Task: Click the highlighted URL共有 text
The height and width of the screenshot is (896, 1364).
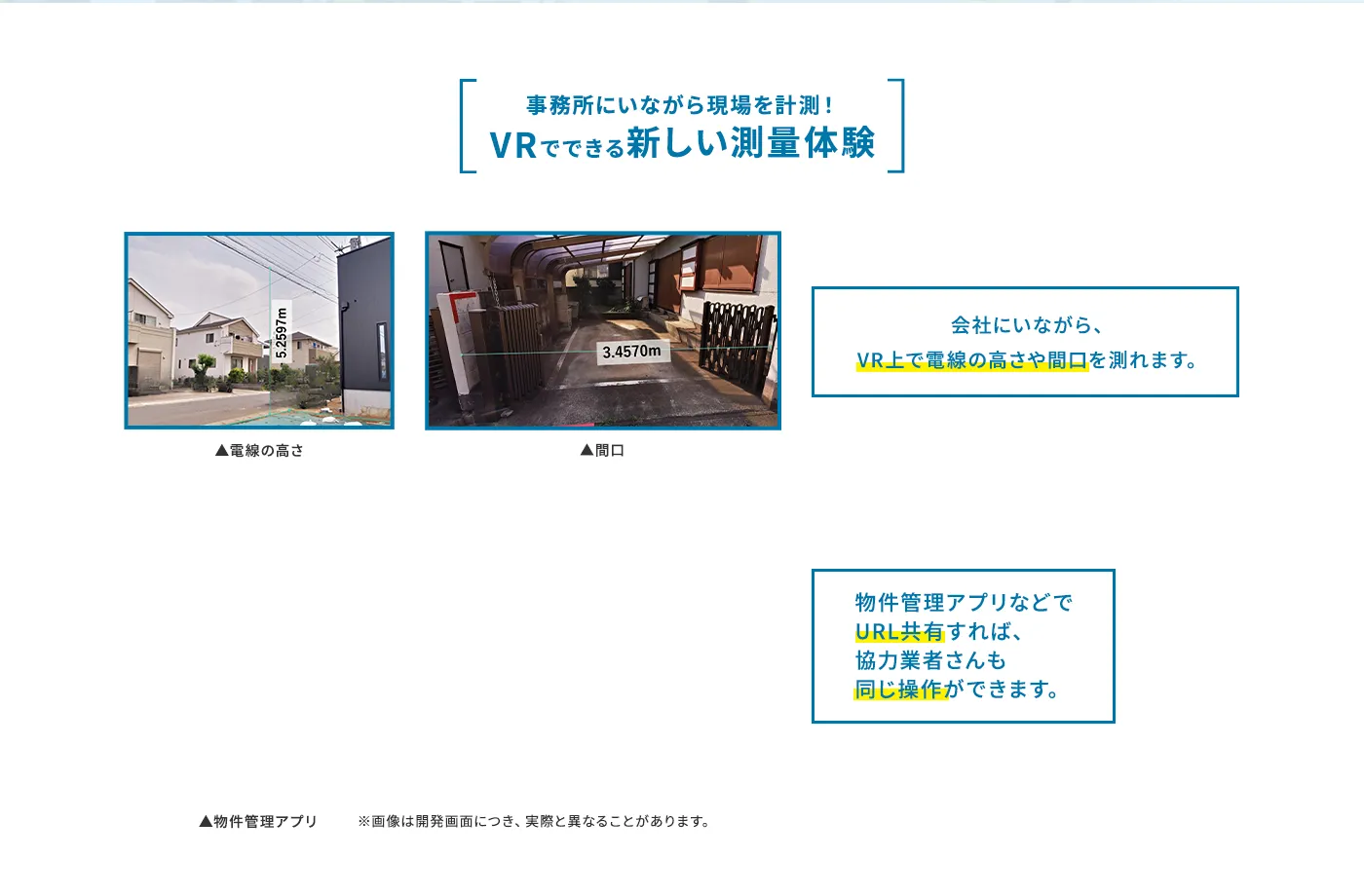Action: click(899, 632)
